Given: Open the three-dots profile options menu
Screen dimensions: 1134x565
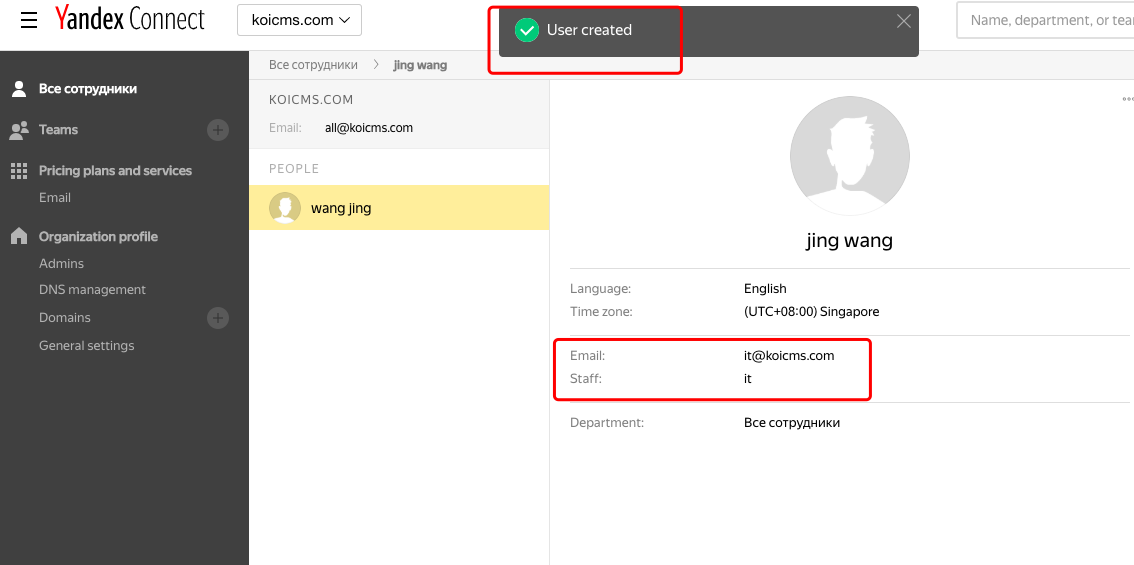Looking at the screenshot, I should tap(1127, 99).
